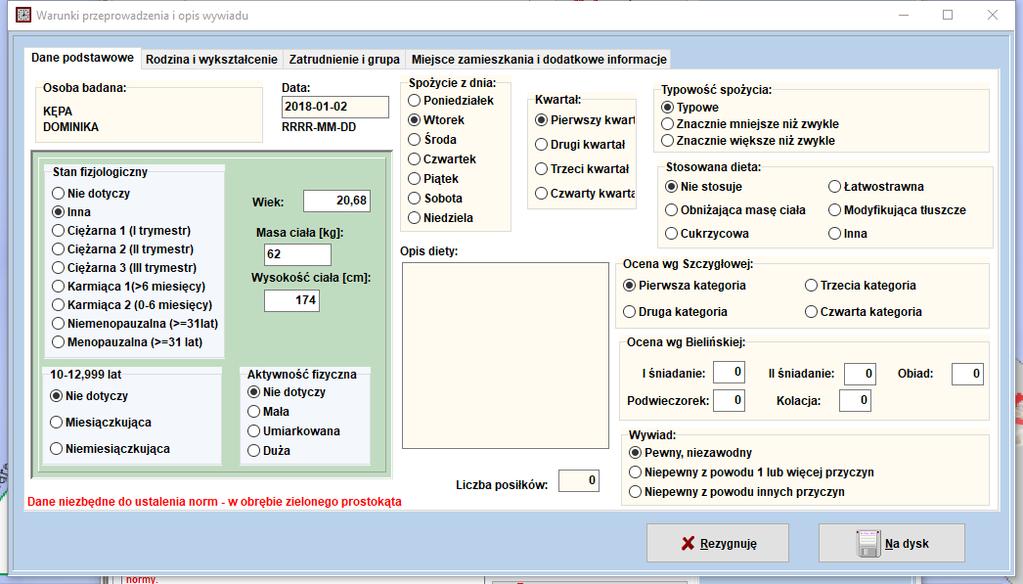Select Niemiesiączkująca option
This screenshot has width=1023, height=584.
click(x=110, y=448)
